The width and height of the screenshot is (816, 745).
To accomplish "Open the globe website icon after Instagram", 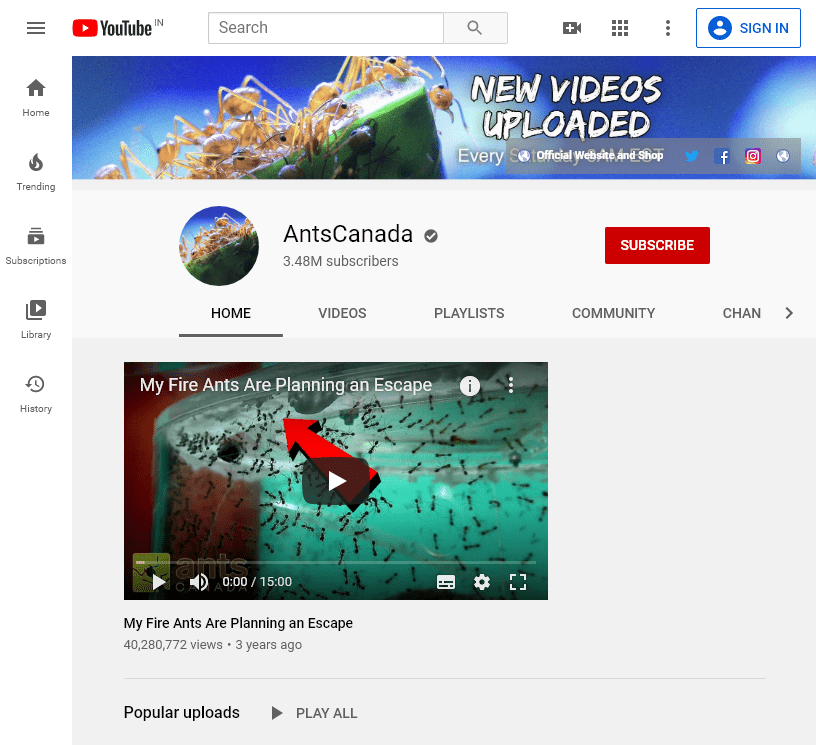I will 783,156.
